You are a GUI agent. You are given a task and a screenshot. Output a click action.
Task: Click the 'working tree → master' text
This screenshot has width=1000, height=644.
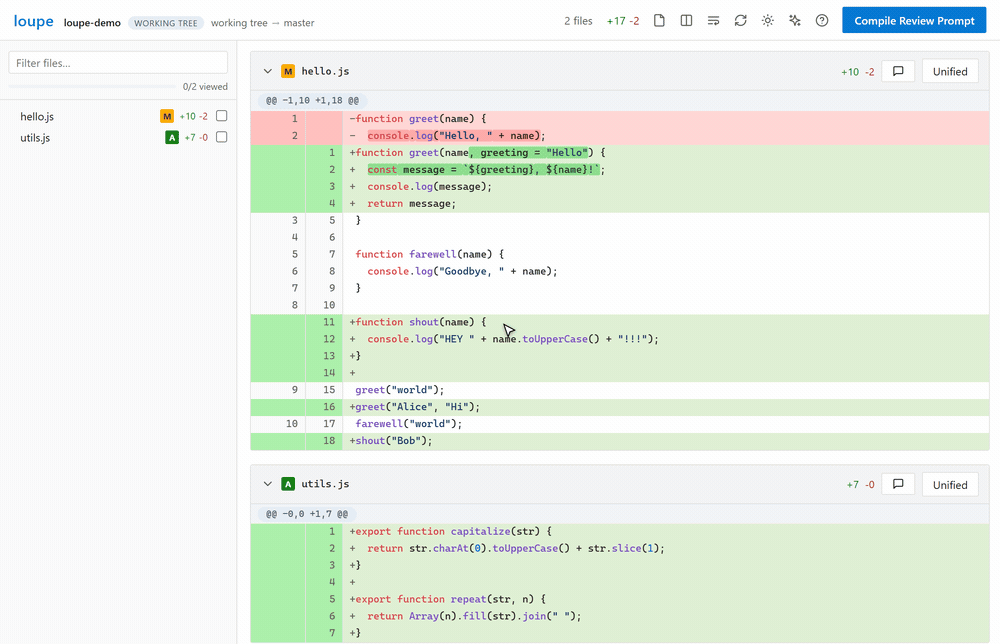pyautogui.click(x=263, y=23)
